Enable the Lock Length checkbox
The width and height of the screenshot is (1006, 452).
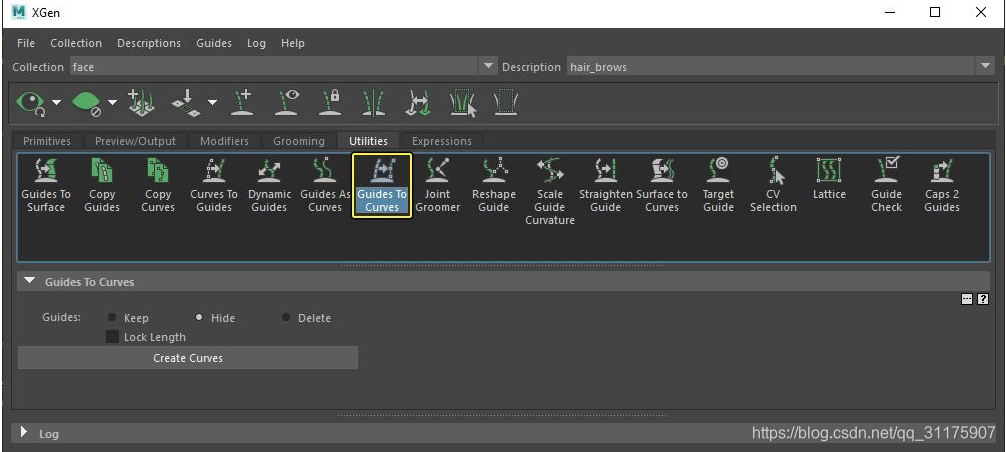coord(112,337)
